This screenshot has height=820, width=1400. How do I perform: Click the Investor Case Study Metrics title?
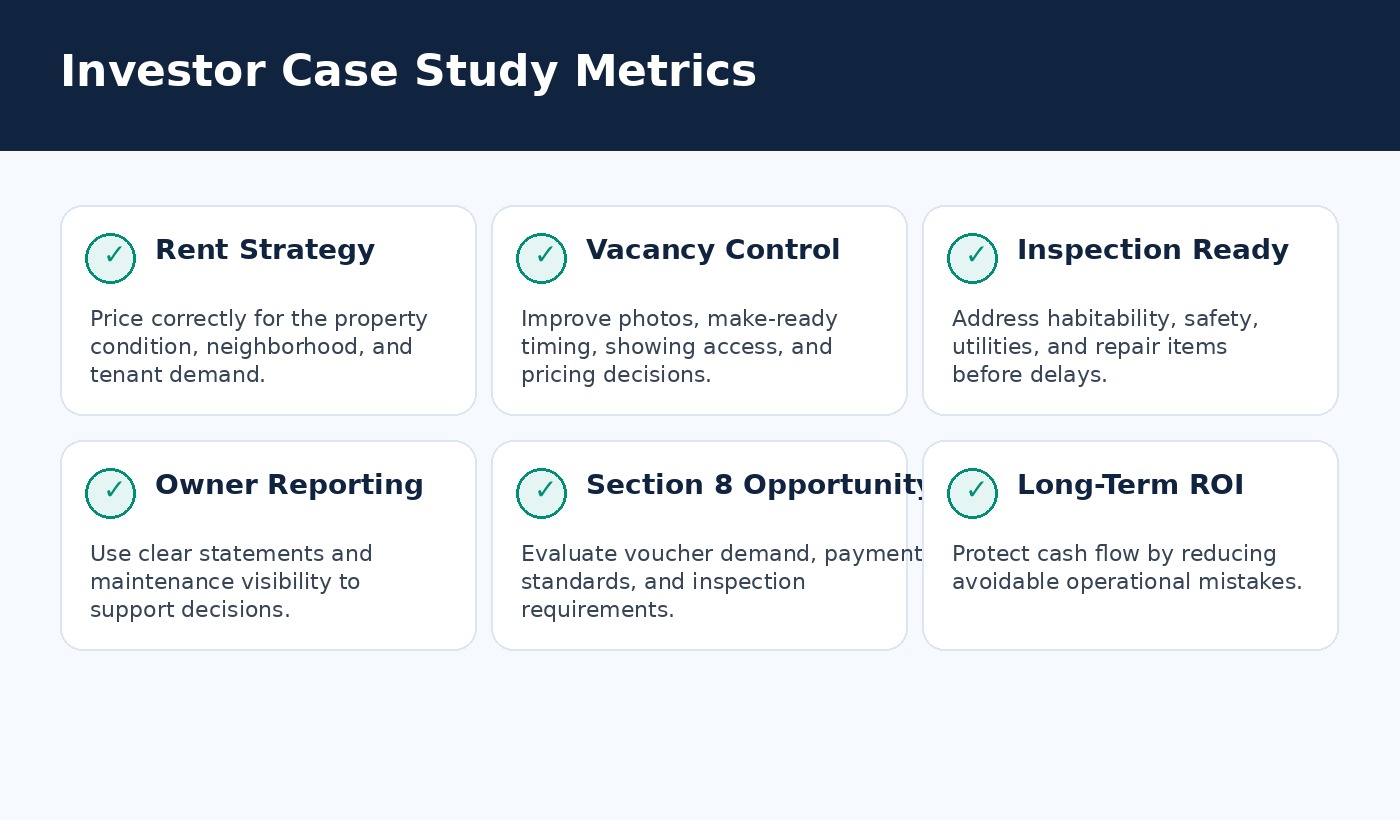tap(408, 72)
